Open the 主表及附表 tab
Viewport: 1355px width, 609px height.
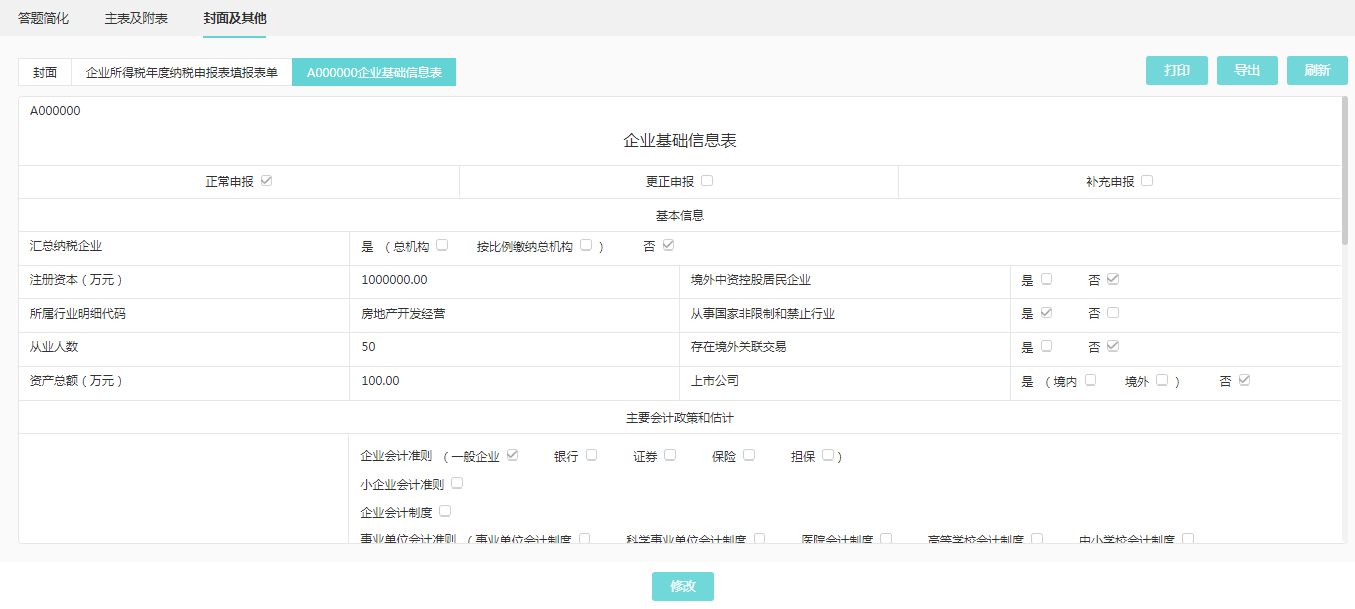point(136,18)
